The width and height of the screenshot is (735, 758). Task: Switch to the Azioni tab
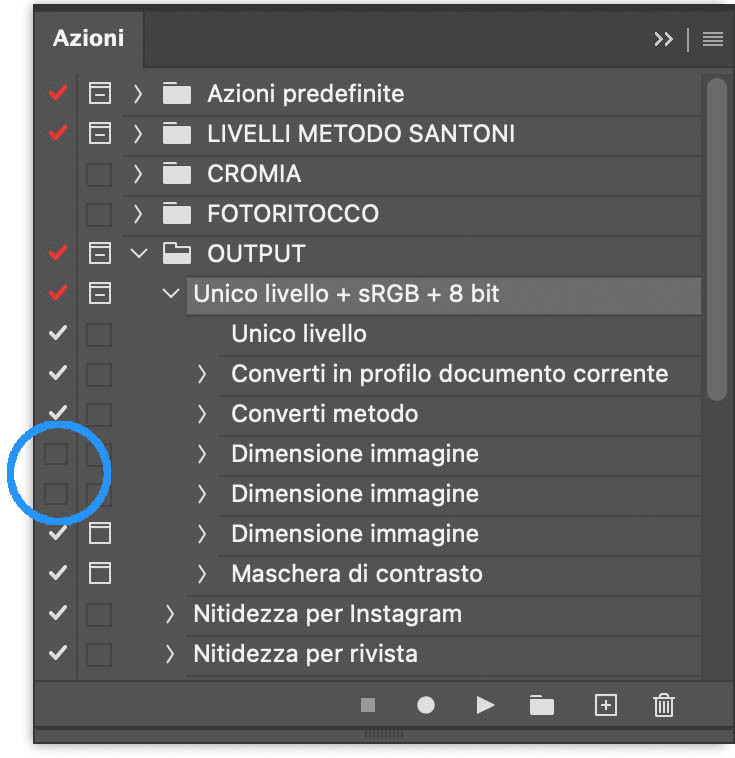click(89, 38)
